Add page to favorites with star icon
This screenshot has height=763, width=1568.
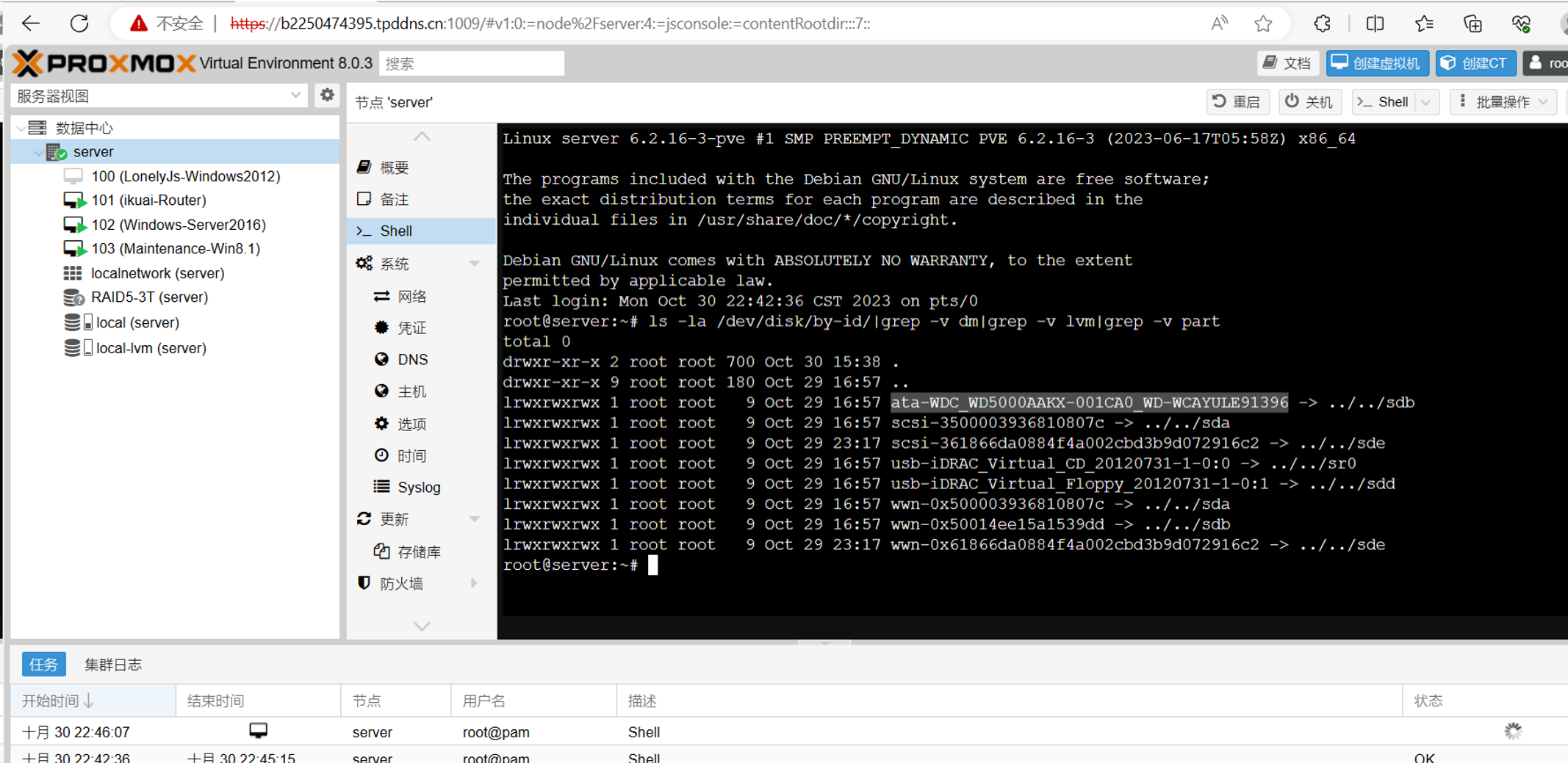point(1263,23)
